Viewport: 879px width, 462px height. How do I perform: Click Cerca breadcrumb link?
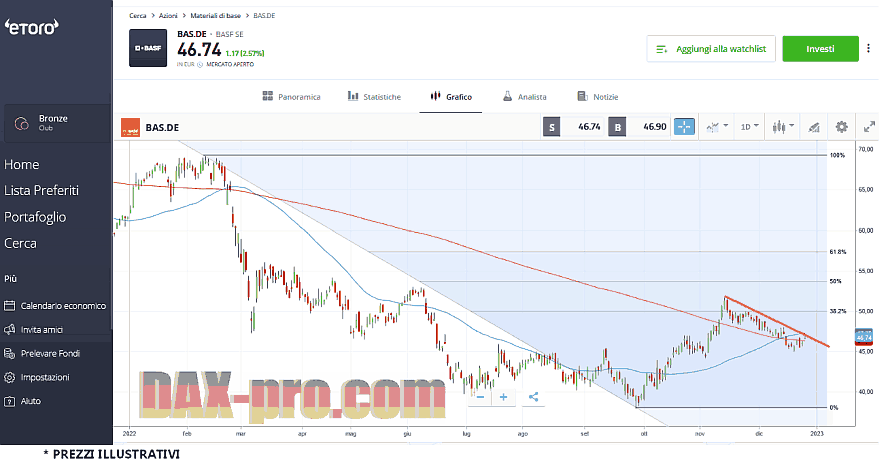pos(137,16)
